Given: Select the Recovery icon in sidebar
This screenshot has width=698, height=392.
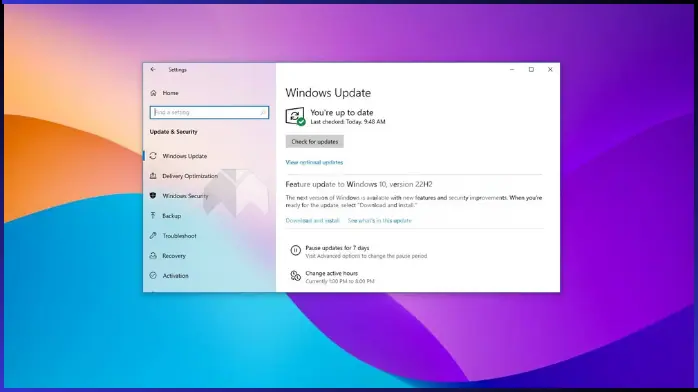Looking at the screenshot, I should (x=153, y=255).
